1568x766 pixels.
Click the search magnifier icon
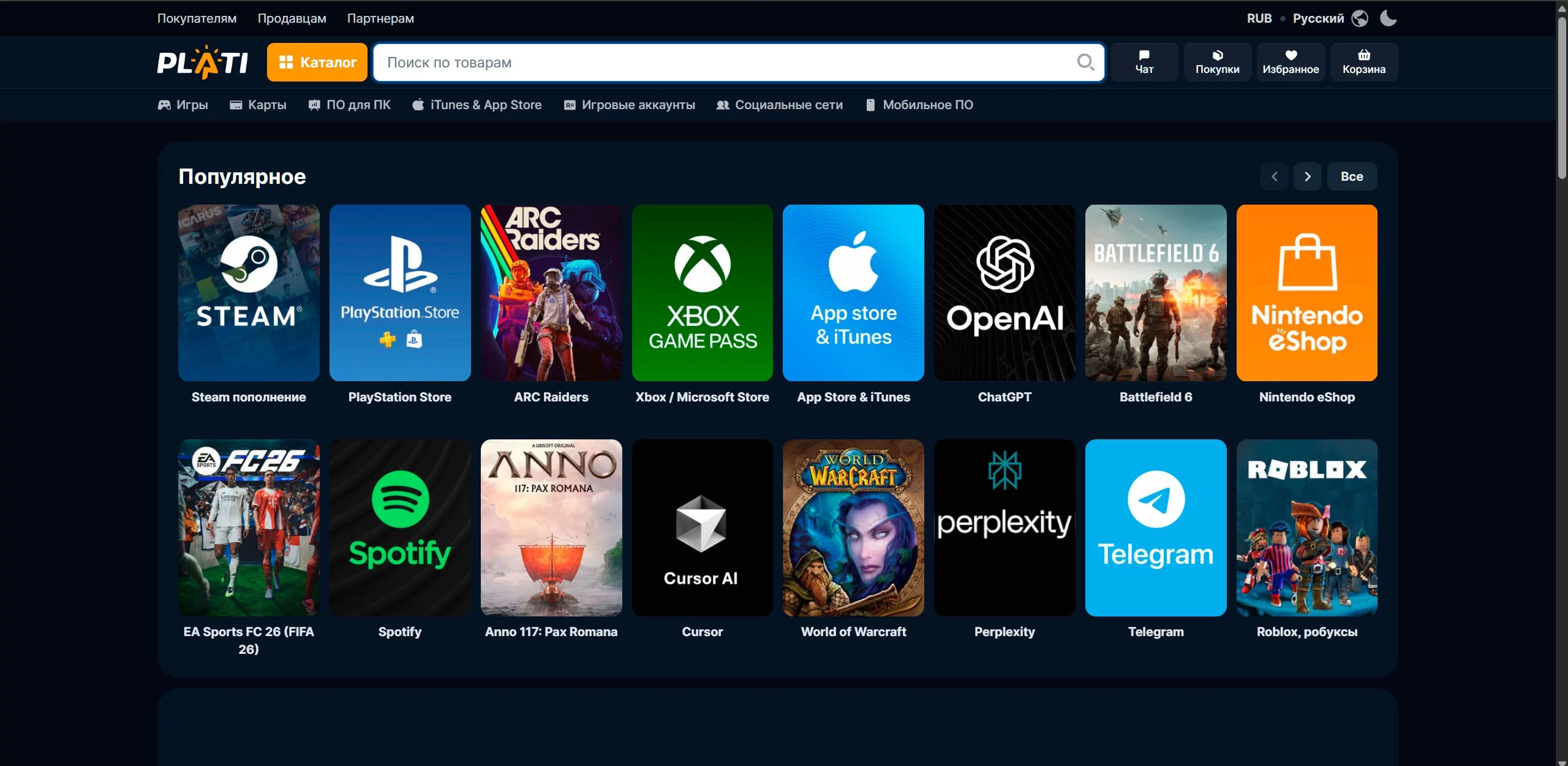(1085, 62)
